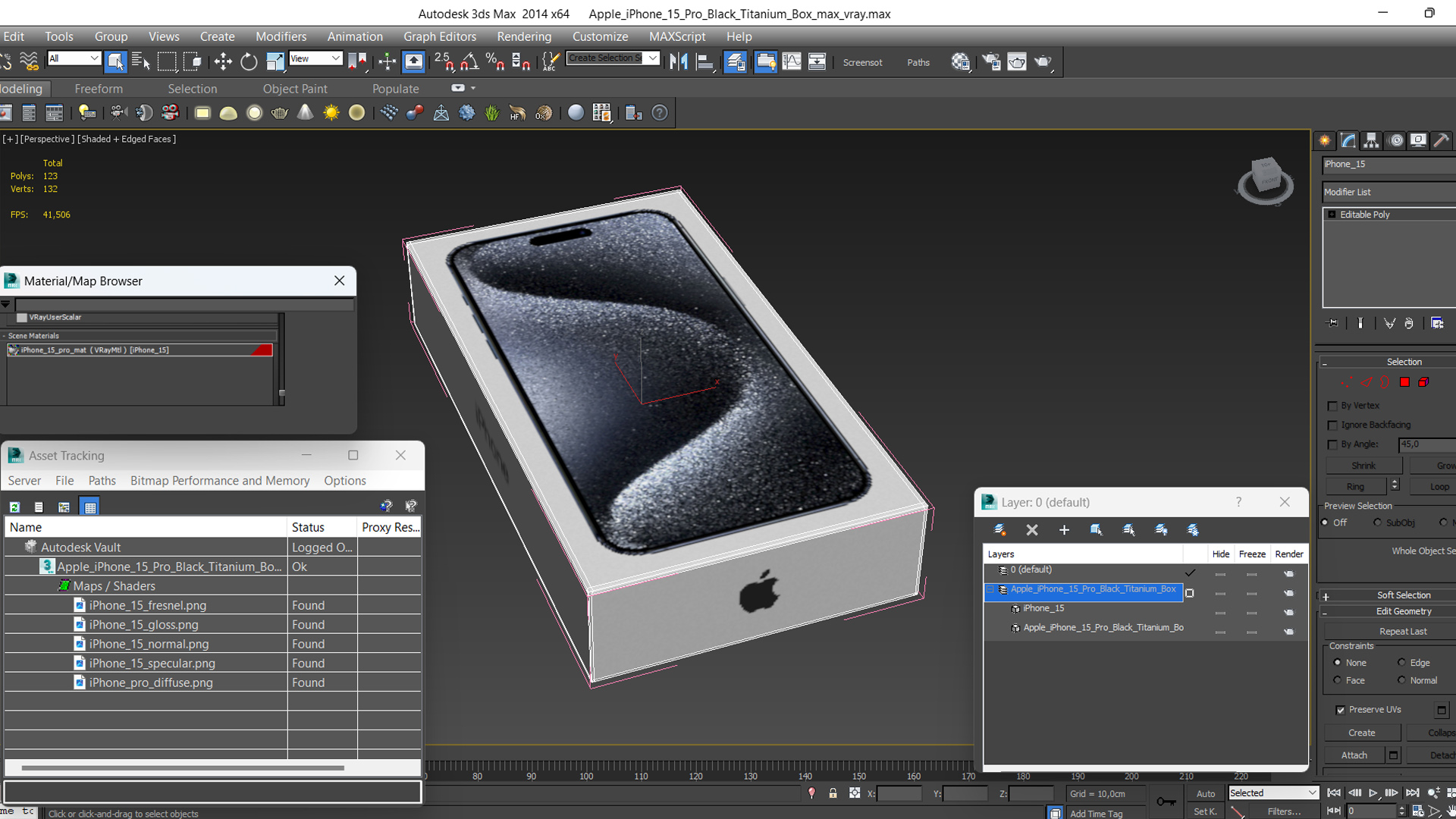
Task: Choose the Select and Rotate tool
Action: pyautogui.click(x=249, y=61)
